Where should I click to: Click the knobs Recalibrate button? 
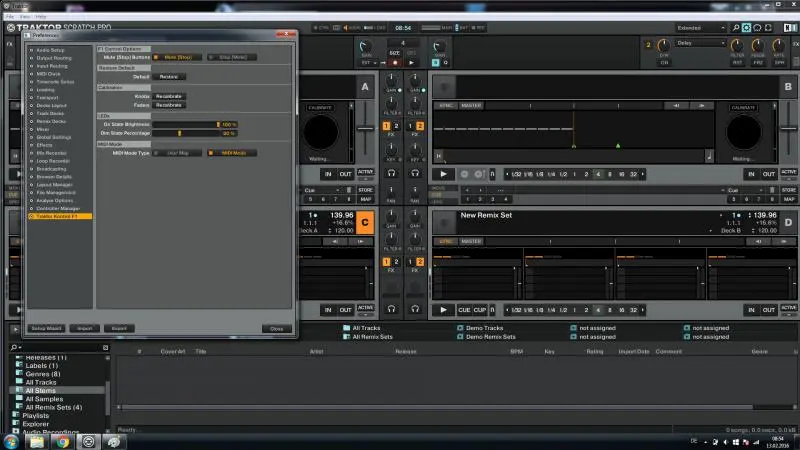pos(169,96)
